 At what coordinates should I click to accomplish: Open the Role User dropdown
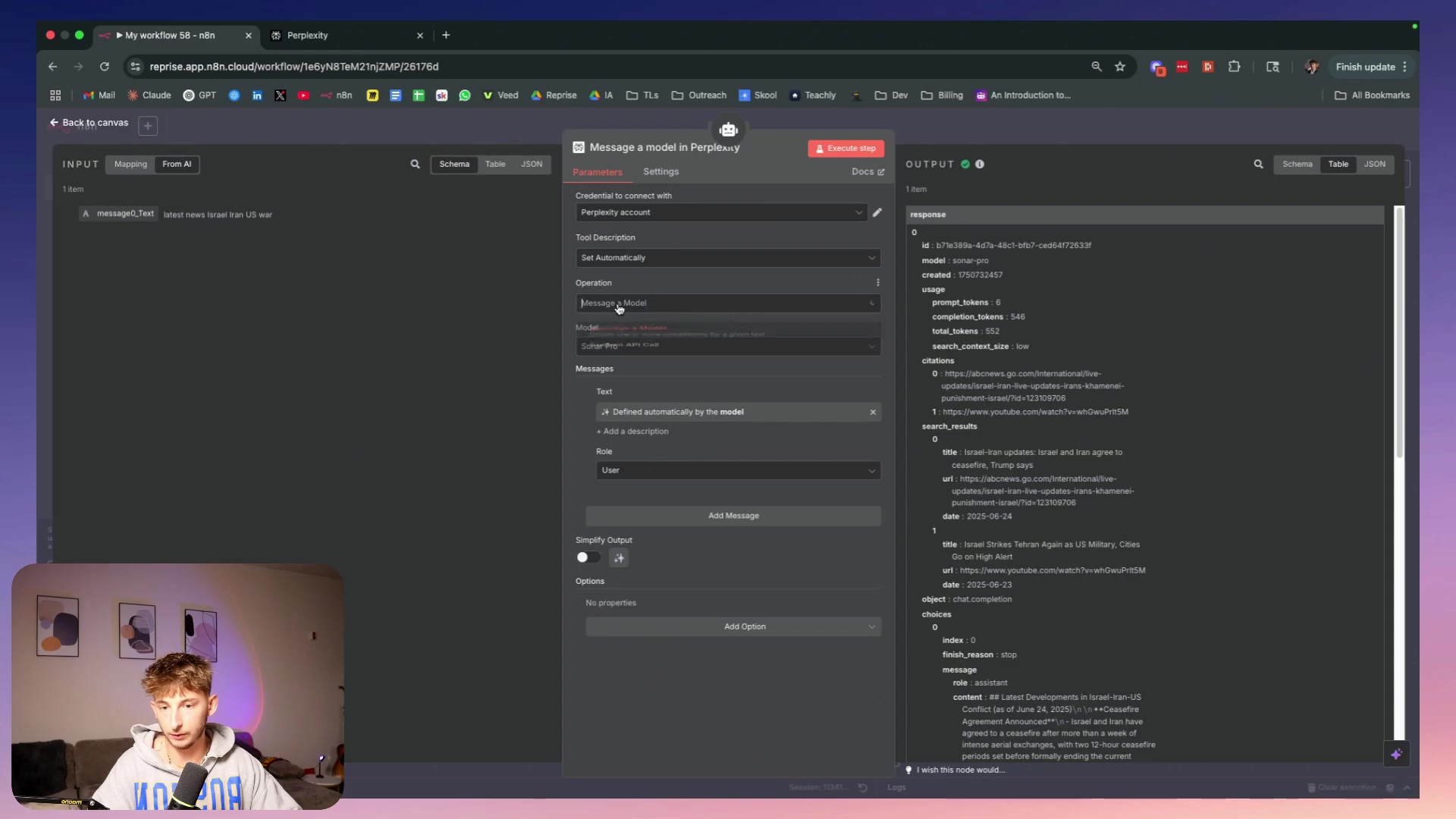(x=738, y=470)
